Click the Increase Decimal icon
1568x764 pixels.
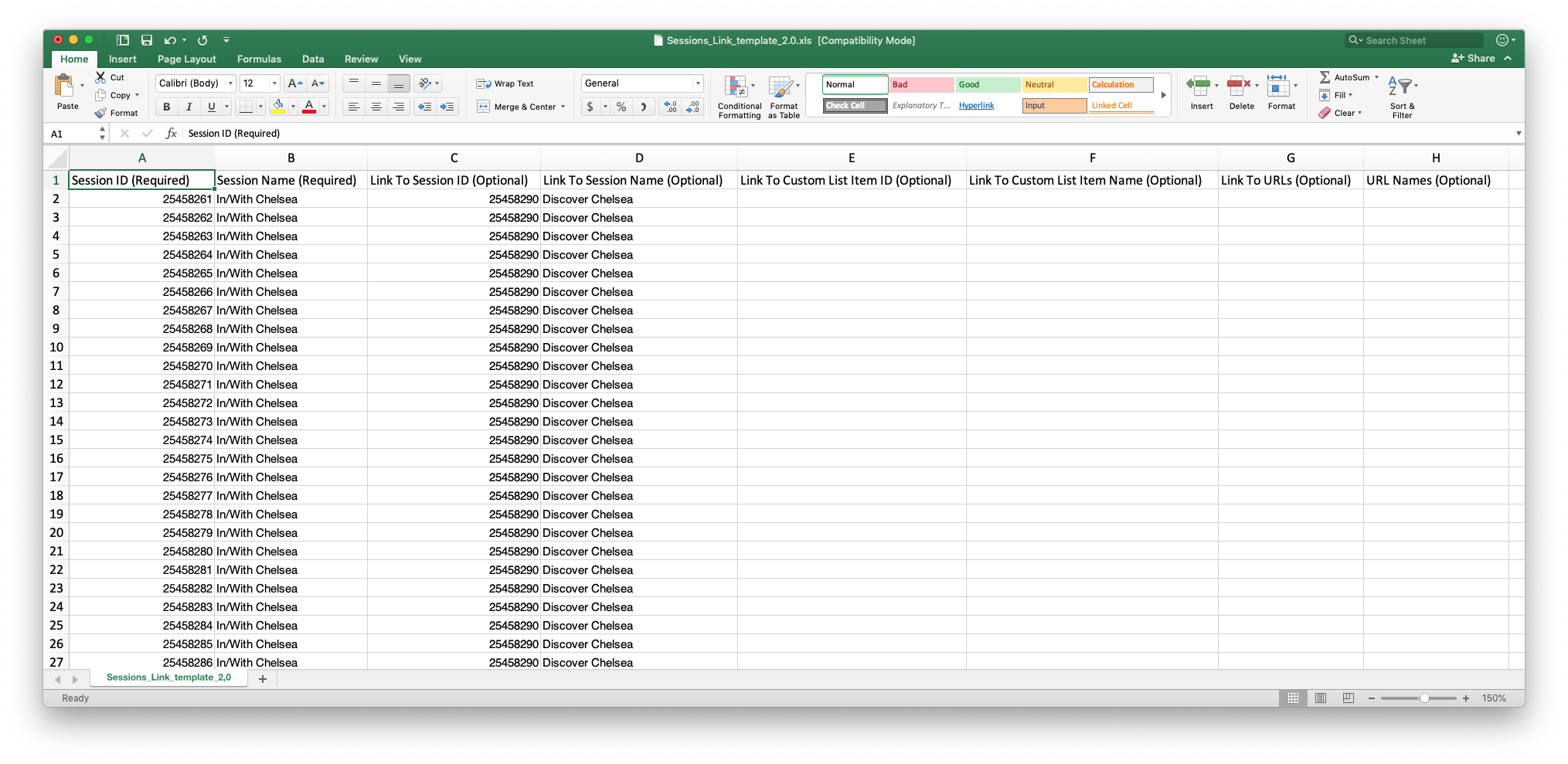coord(669,107)
